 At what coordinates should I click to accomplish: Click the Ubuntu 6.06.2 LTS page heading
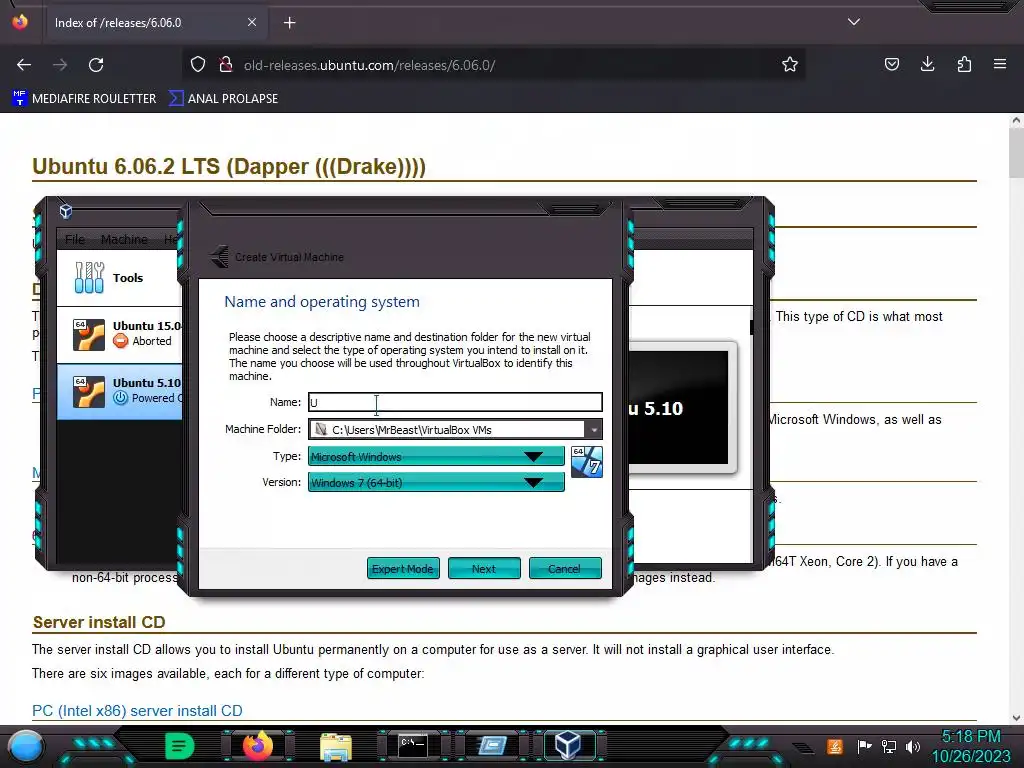pyautogui.click(x=229, y=167)
